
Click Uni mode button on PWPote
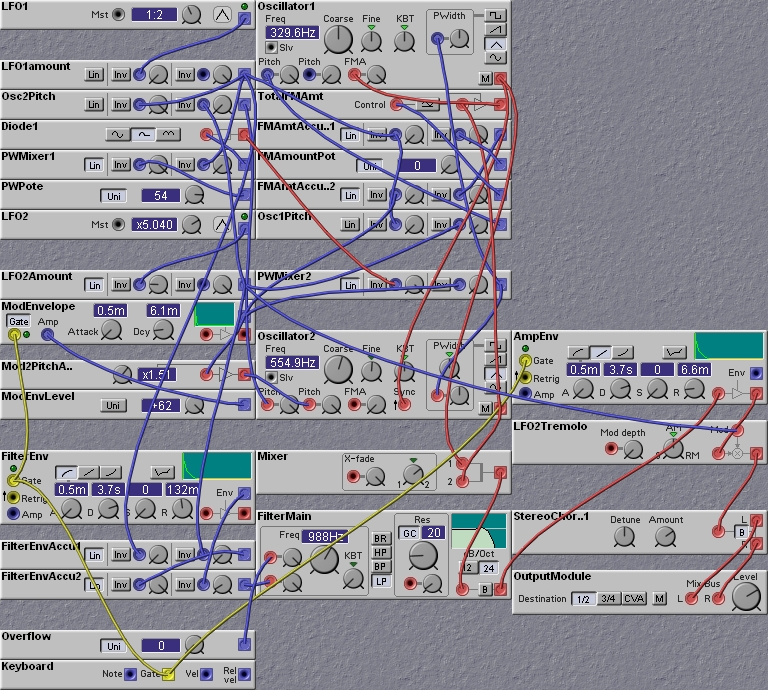tap(114, 196)
